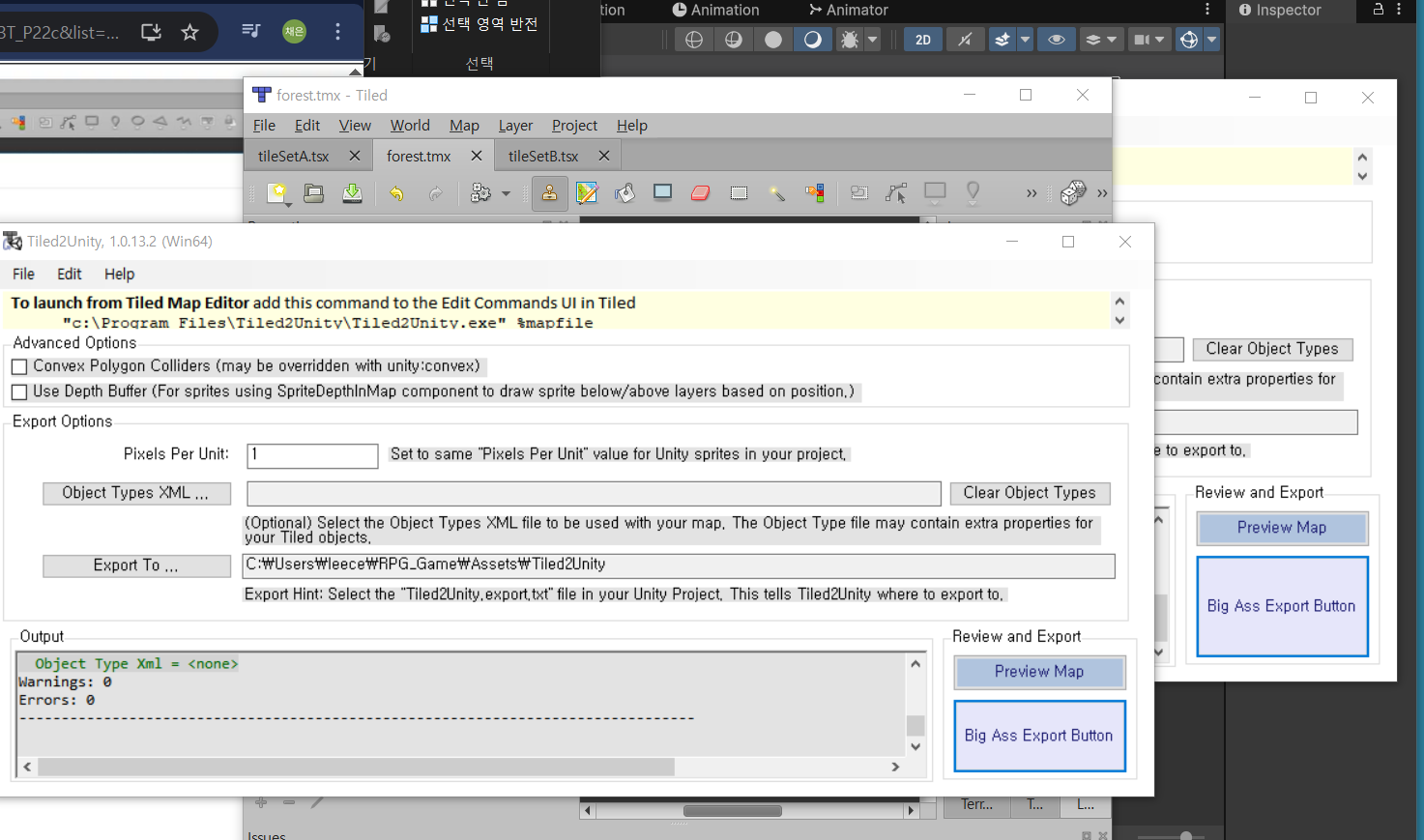Open the Unity debug draw mode dropdown arrow
The height and width of the screenshot is (840, 1424).
pos(873,40)
